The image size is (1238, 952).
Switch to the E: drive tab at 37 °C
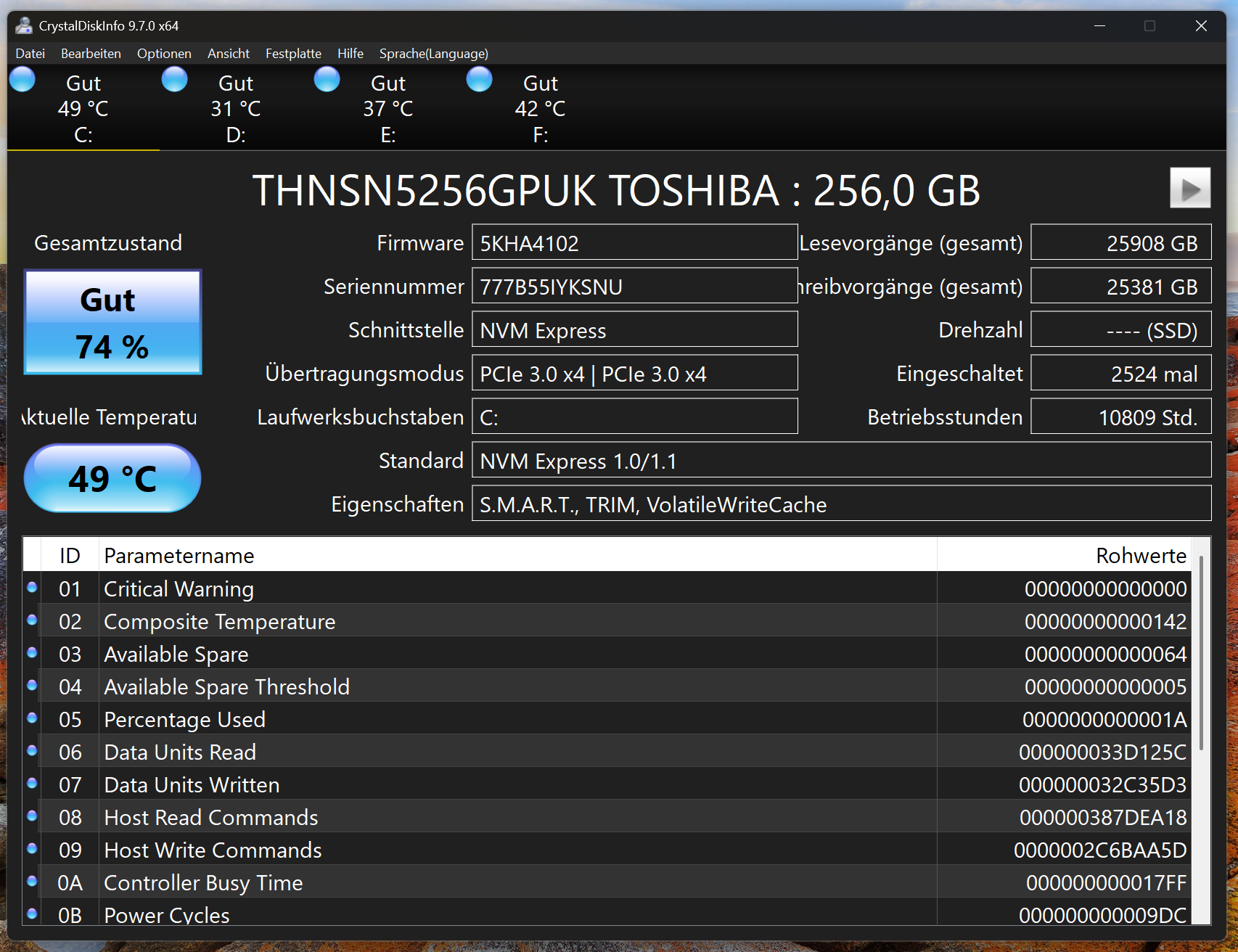tap(388, 107)
